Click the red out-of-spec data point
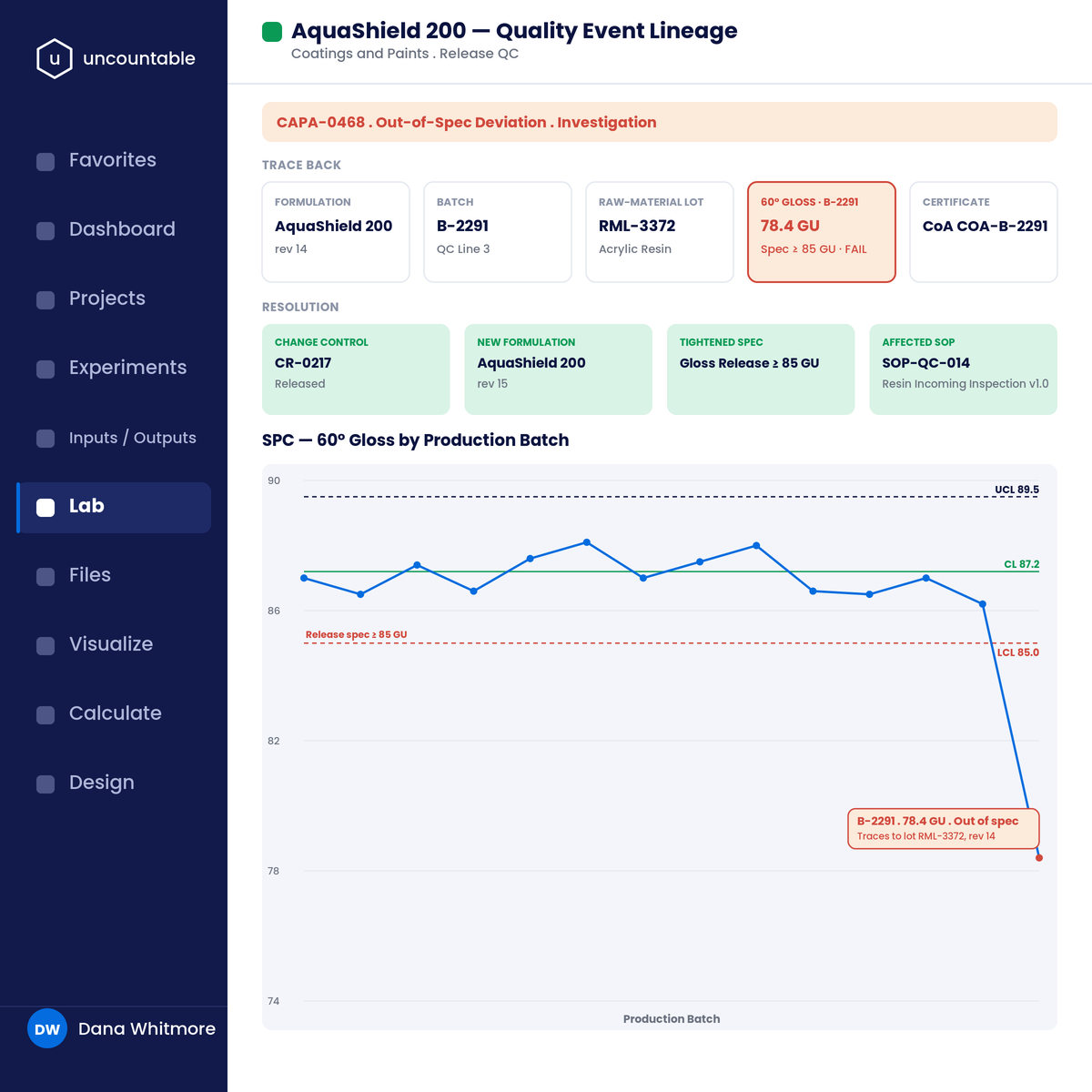The height and width of the screenshot is (1092, 1092). coord(1039,858)
